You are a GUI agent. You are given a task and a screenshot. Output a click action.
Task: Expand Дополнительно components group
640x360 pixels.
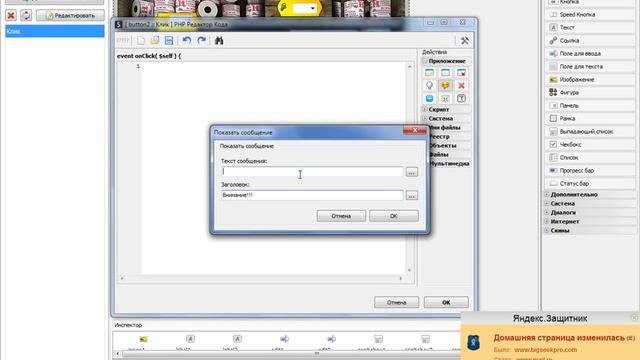pyautogui.click(x=547, y=195)
